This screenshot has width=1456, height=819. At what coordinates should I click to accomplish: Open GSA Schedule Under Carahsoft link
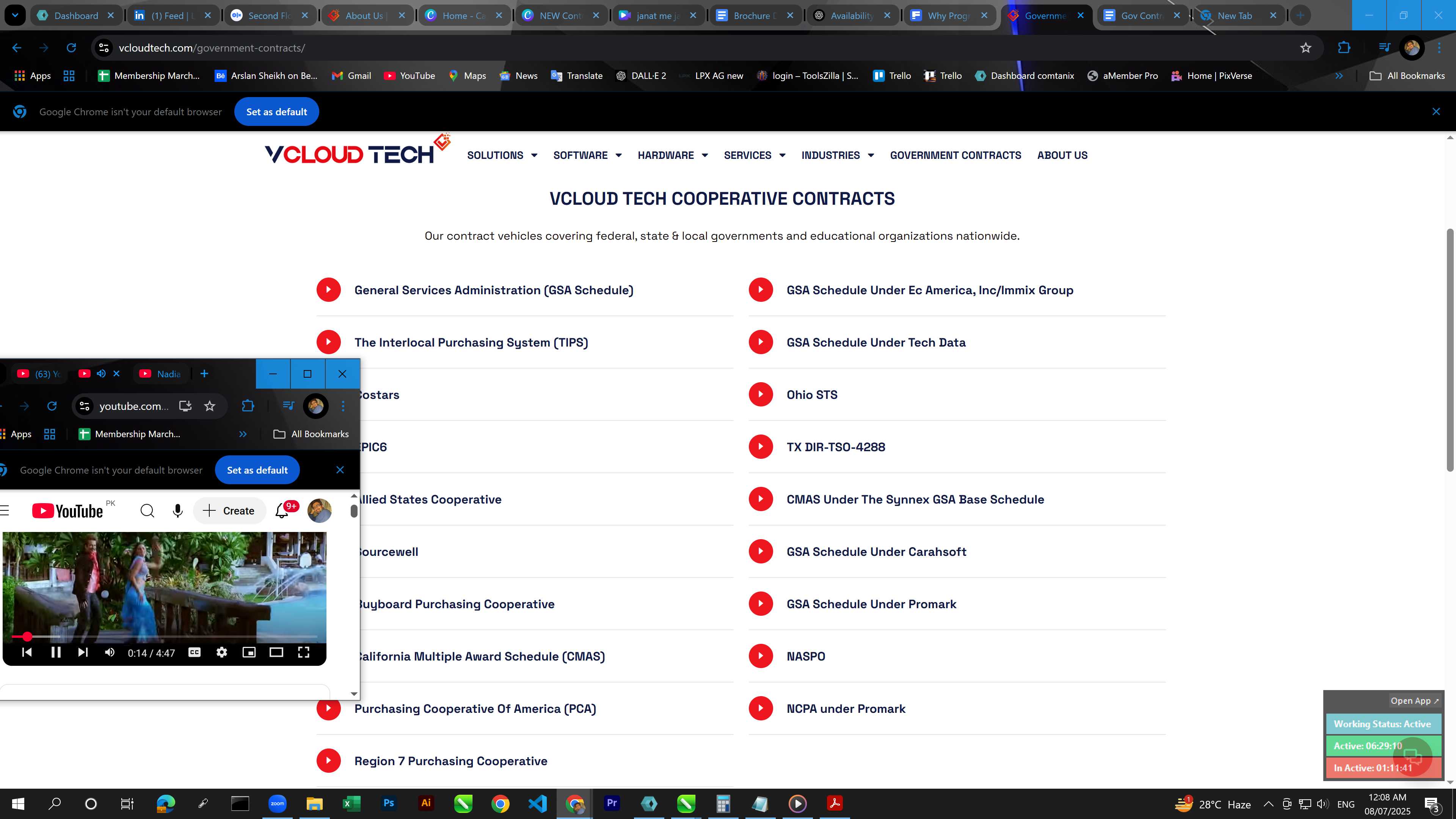pyautogui.click(x=876, y=552)
